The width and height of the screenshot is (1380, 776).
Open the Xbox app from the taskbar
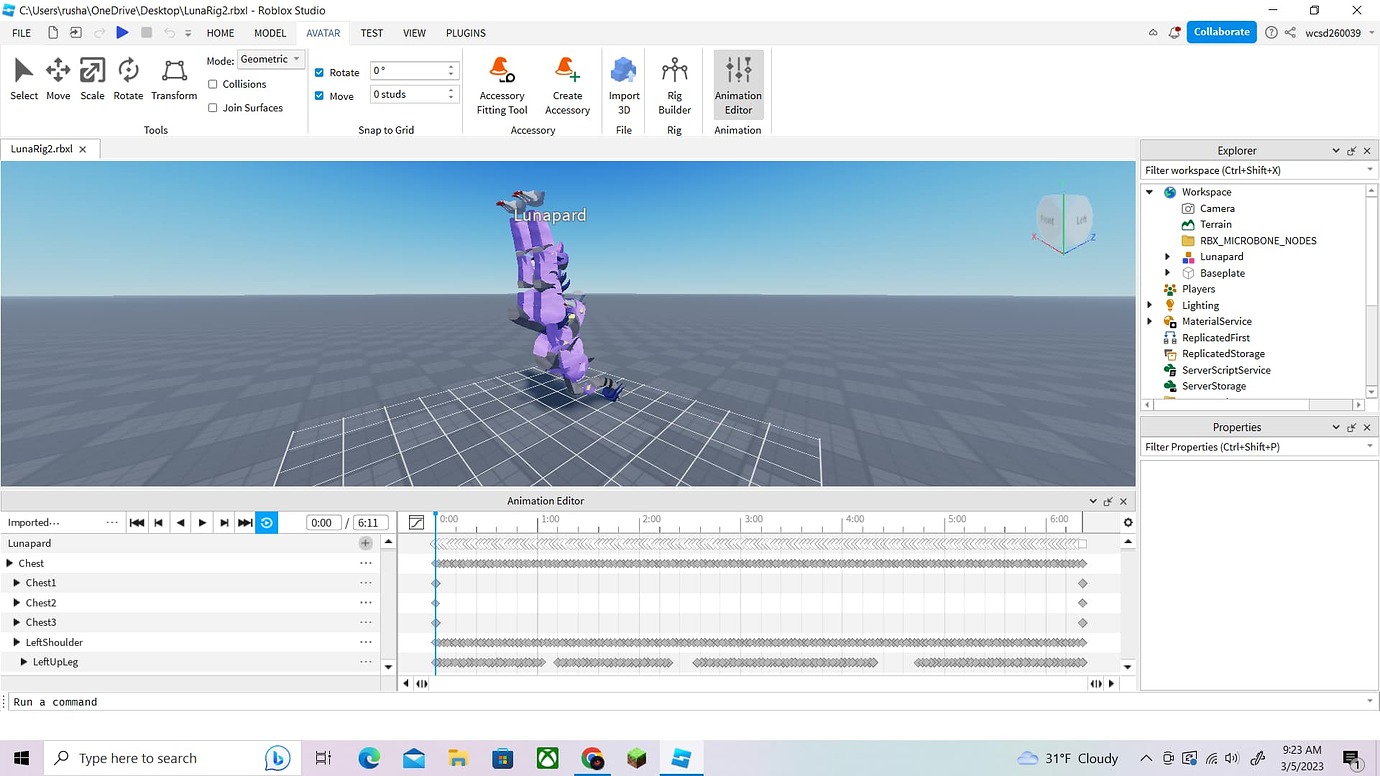tap(547, 758)
